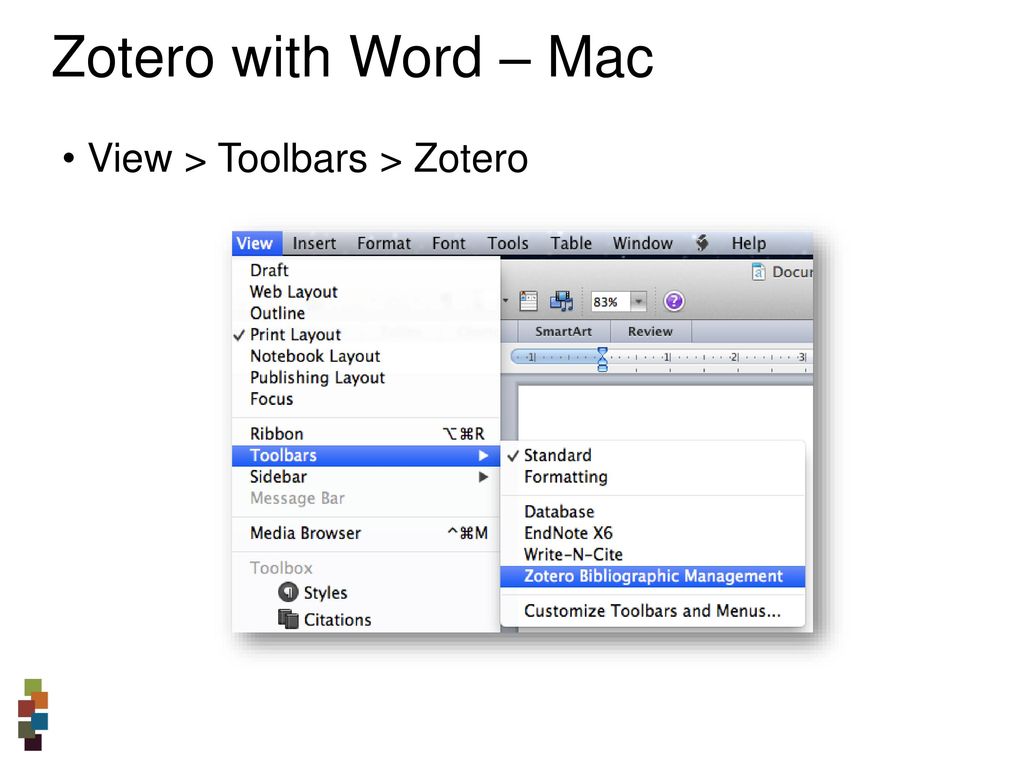The image size is (1024, 768).
Task: Expand the Sidebar submenu
Action: tap(366, 477)
